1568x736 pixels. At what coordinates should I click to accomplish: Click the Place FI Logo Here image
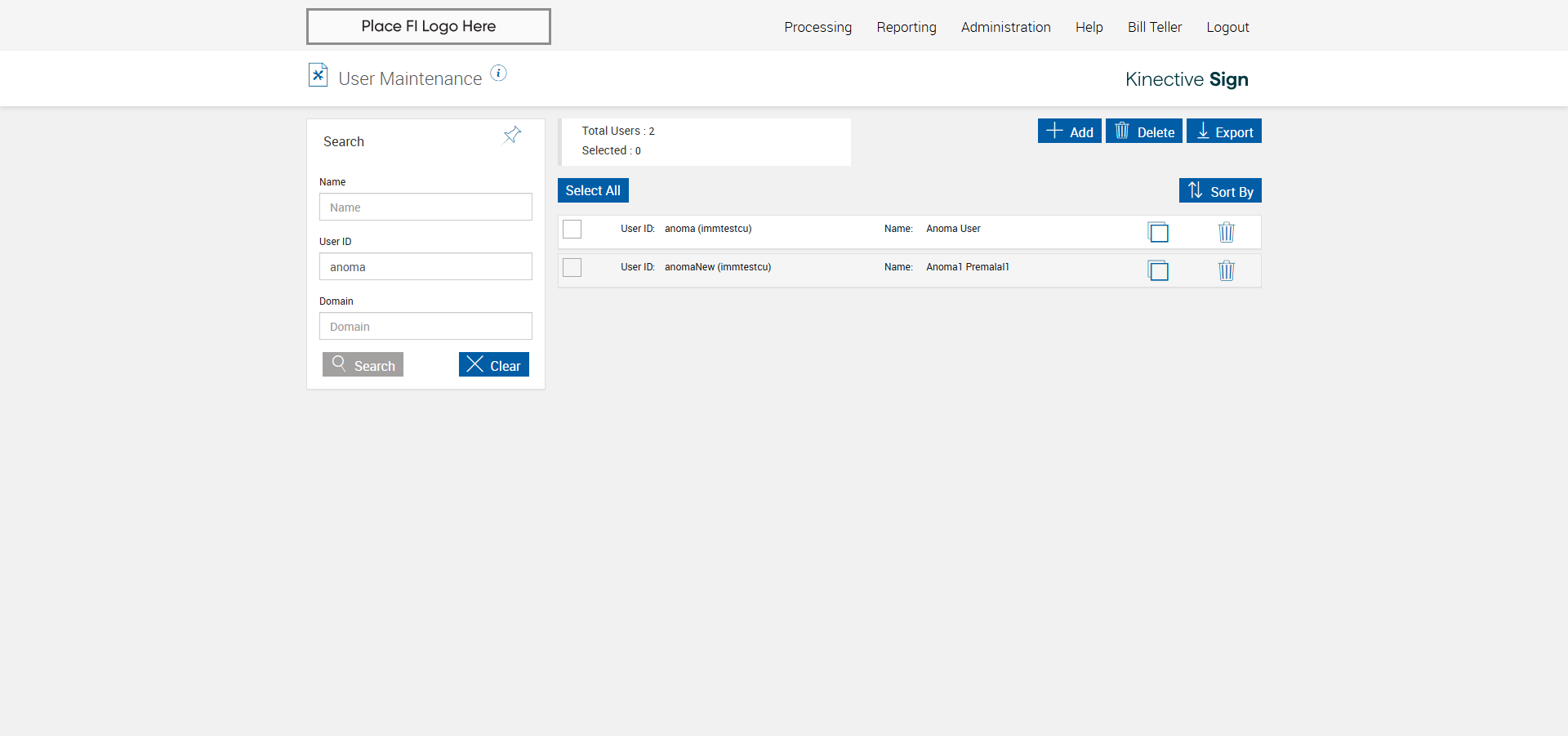[428, 26]
